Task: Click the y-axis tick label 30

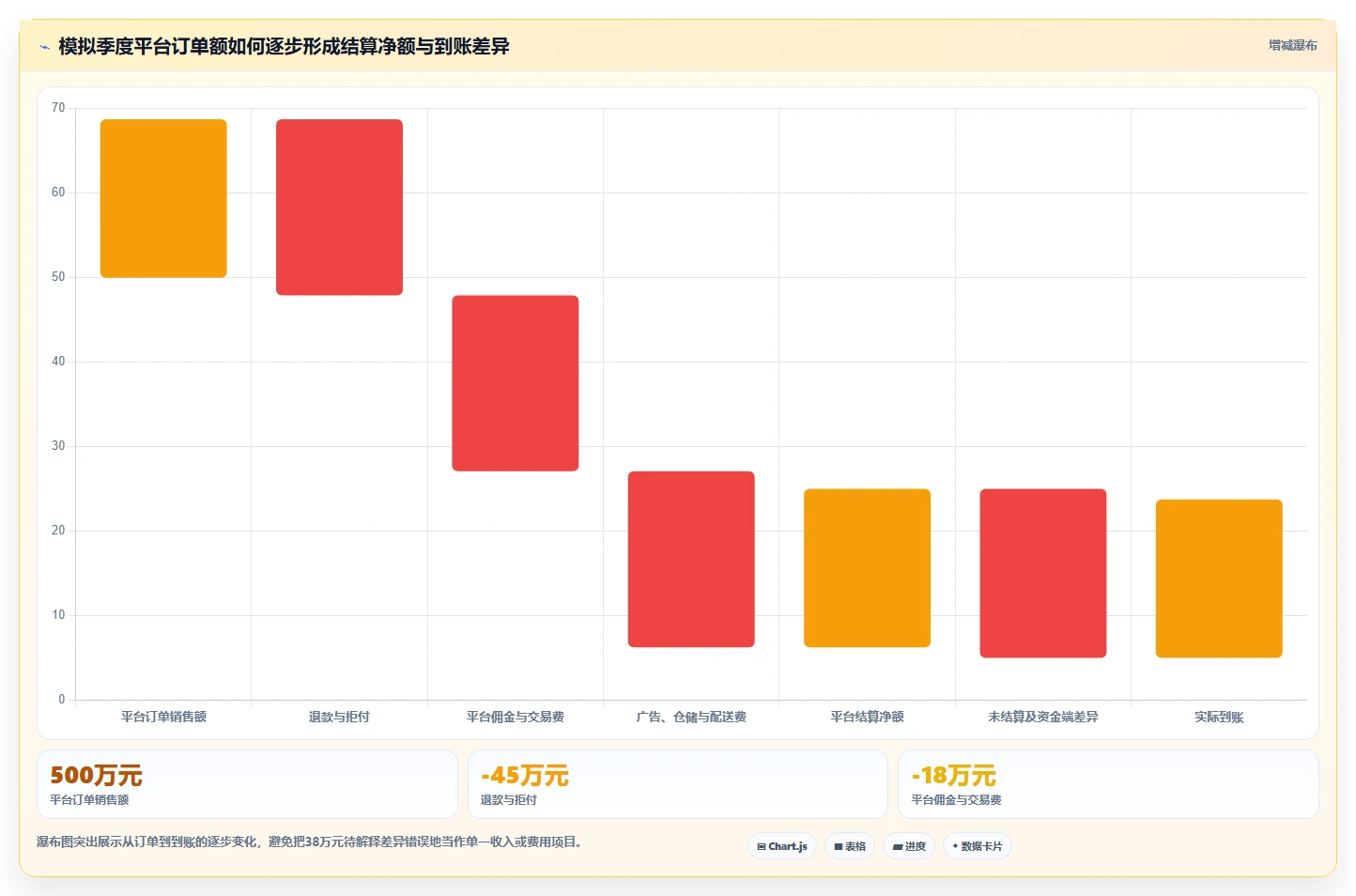Action: click(58, 446)
